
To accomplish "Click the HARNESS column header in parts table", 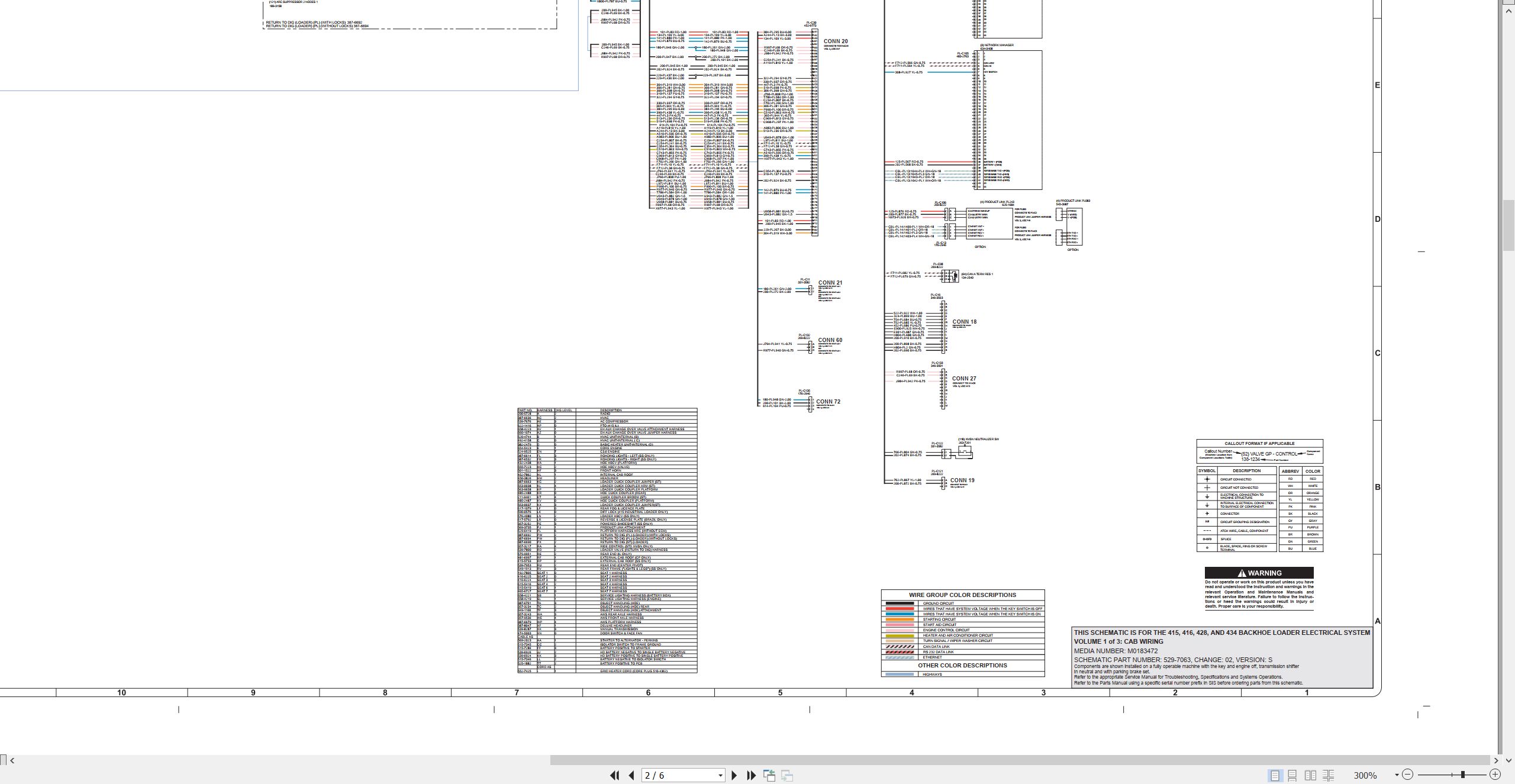I will [545, 410].
